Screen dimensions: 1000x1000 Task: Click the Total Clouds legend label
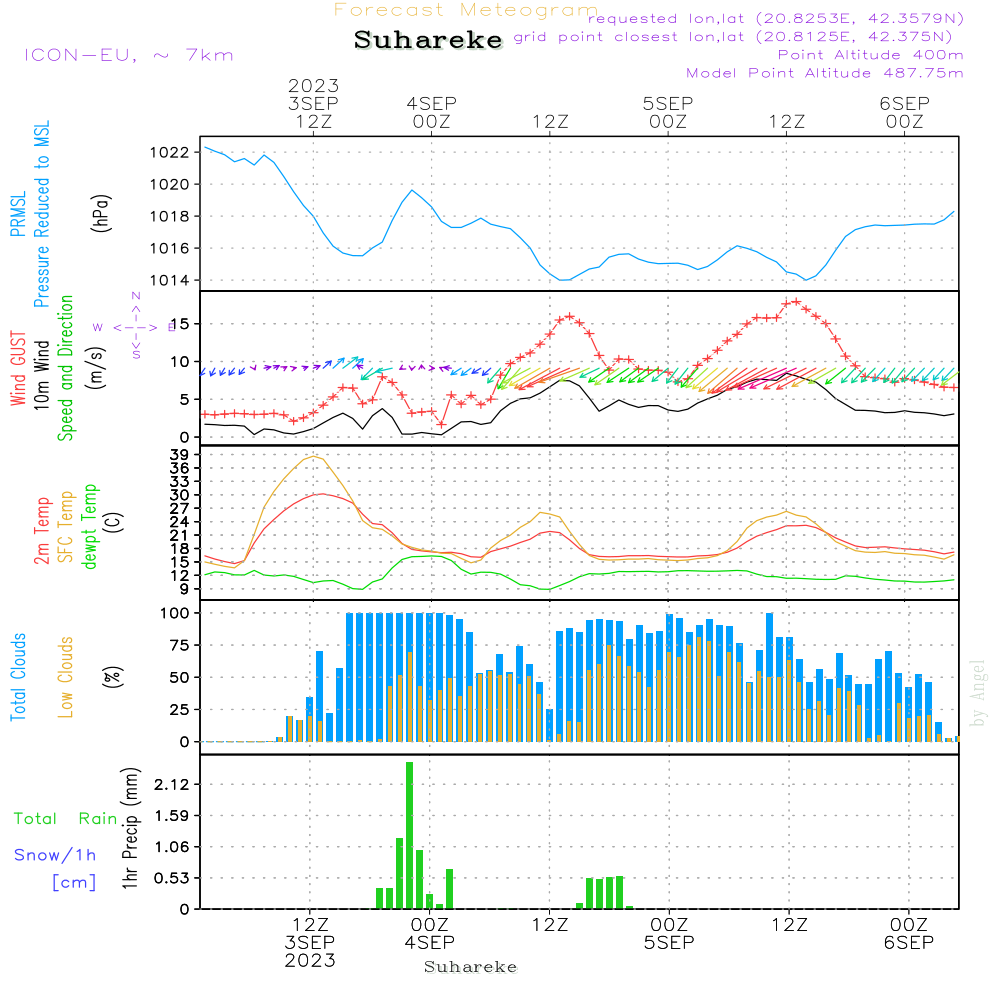[x=17, y=677]
